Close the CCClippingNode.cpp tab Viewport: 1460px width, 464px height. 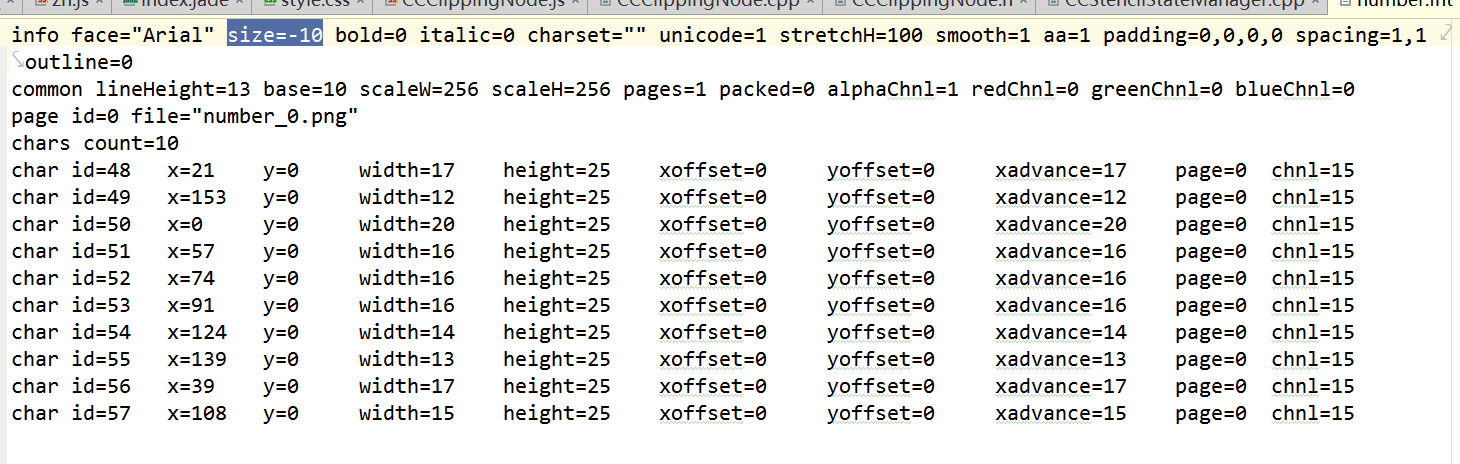(x=812, y=4)
